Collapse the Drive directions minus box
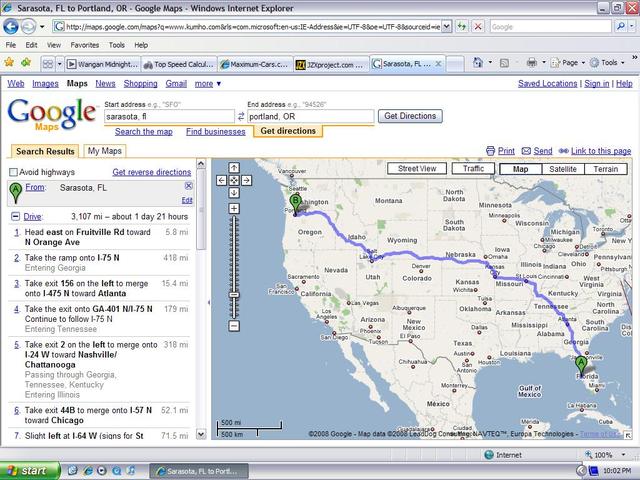This screenshot has width=640, height=480. coord(15,217)
